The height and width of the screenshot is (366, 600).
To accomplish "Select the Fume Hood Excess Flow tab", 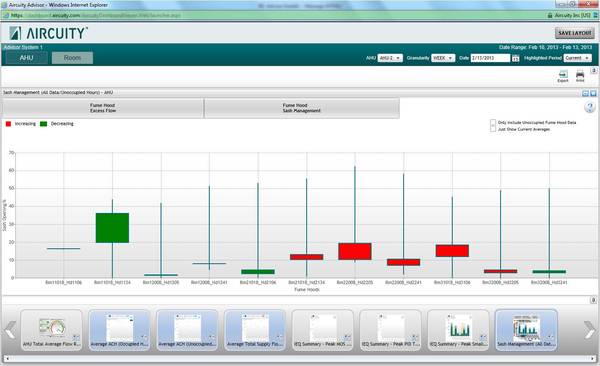I will pos(103,108).
